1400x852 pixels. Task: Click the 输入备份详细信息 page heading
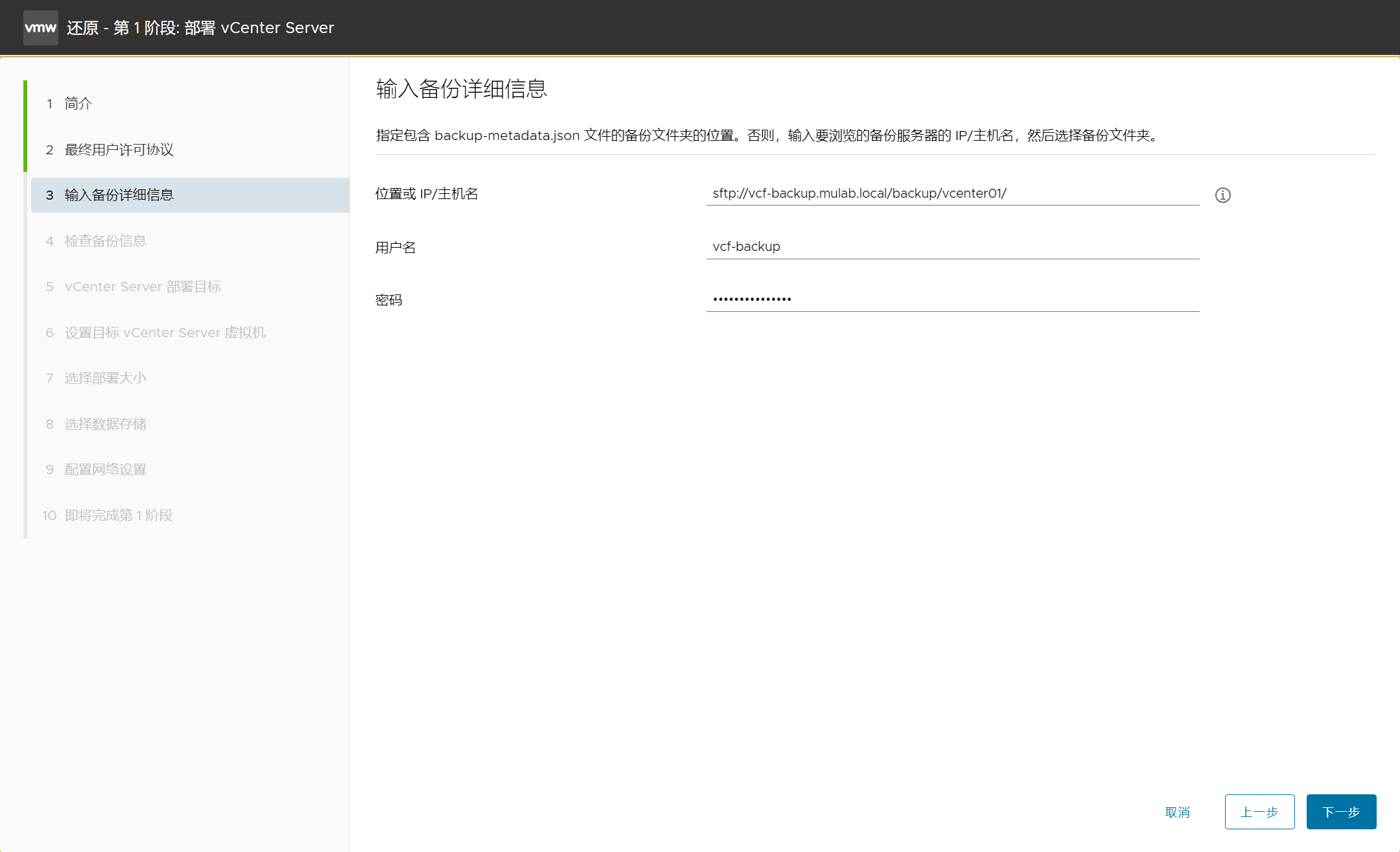461,89
